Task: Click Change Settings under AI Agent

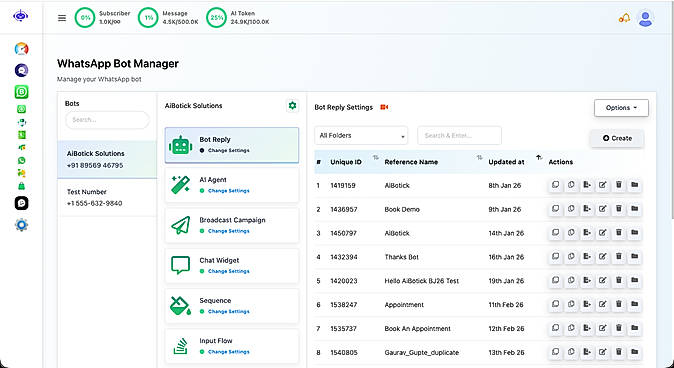Action: [228, 190]
